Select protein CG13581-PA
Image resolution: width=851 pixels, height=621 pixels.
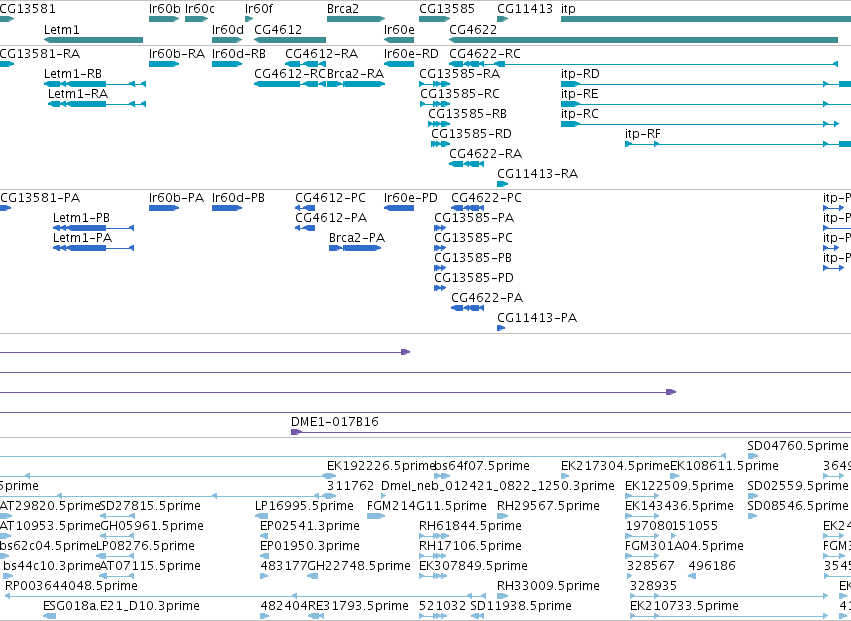pyautogui.click(x=40, y=197)
